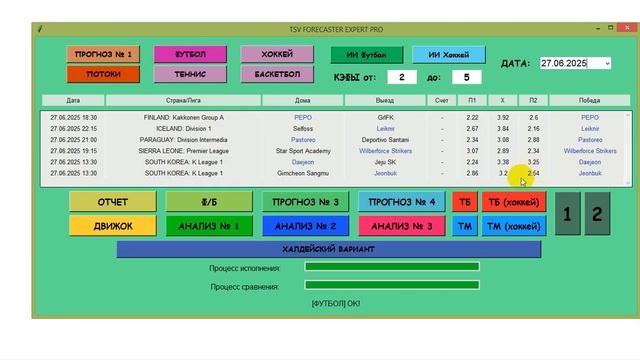Click the ОТЧЕТ button
The height and width of the screenshot is (360, 640).
[x=113, y=202]
